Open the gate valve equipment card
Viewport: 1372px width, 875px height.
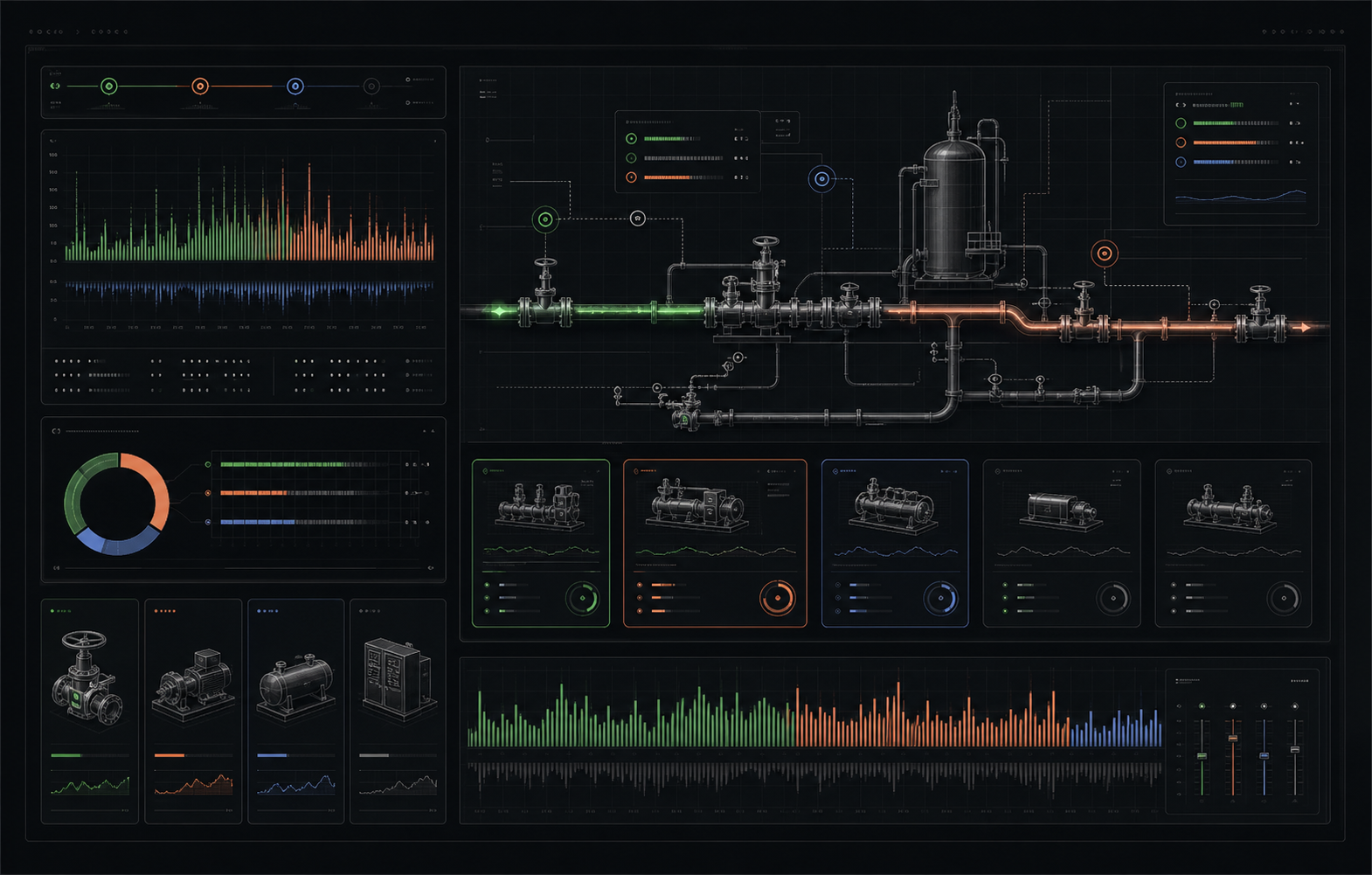[90, 711]
